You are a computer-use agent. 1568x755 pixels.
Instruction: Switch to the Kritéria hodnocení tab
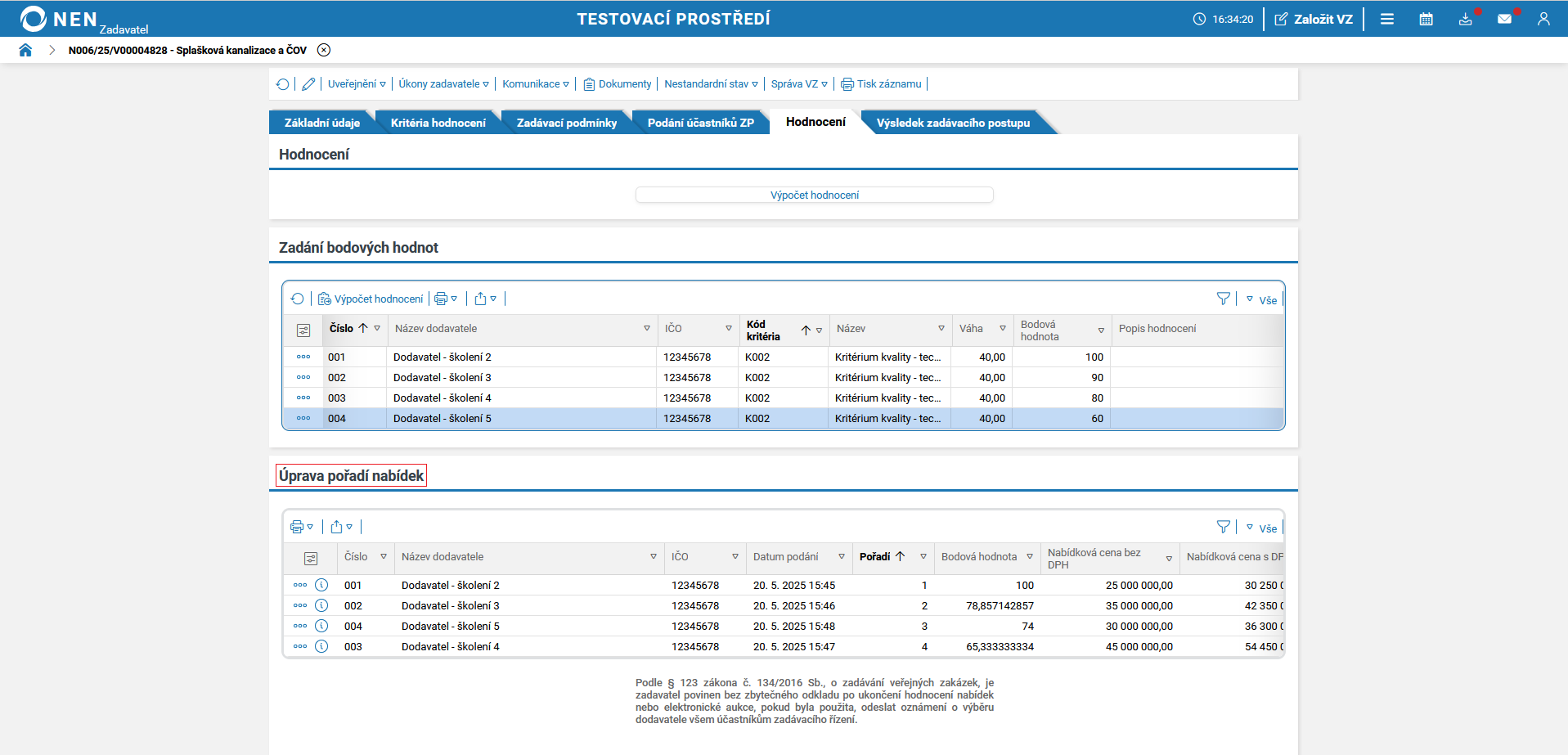click(x=438, y=123)
